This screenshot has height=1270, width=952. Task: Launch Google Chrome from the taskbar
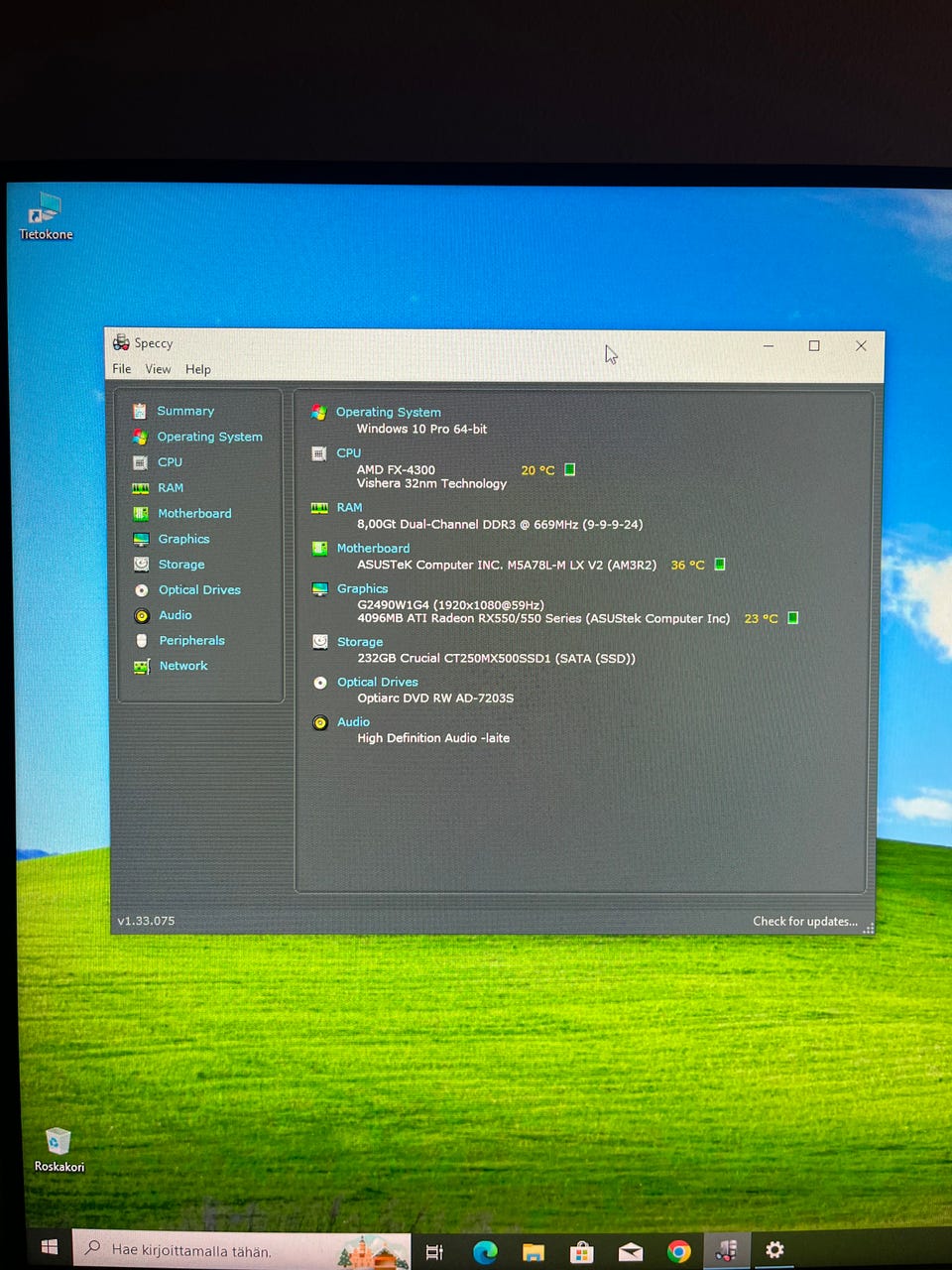click(679, 1252)
